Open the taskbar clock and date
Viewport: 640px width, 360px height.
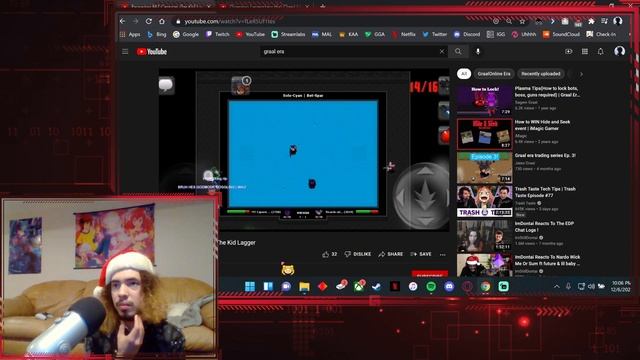coord(621,286)
